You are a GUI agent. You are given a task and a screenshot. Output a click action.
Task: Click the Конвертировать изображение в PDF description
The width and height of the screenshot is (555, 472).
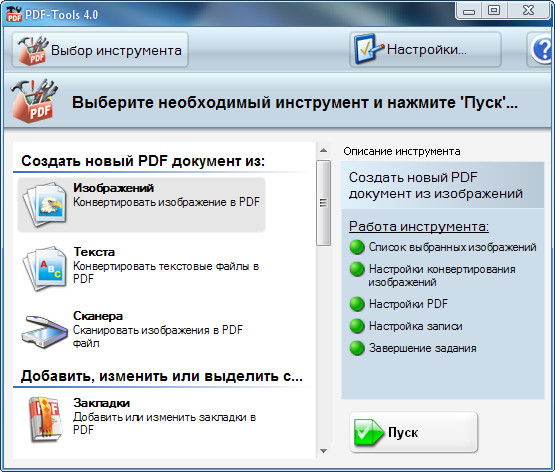(x=166, y=202)
